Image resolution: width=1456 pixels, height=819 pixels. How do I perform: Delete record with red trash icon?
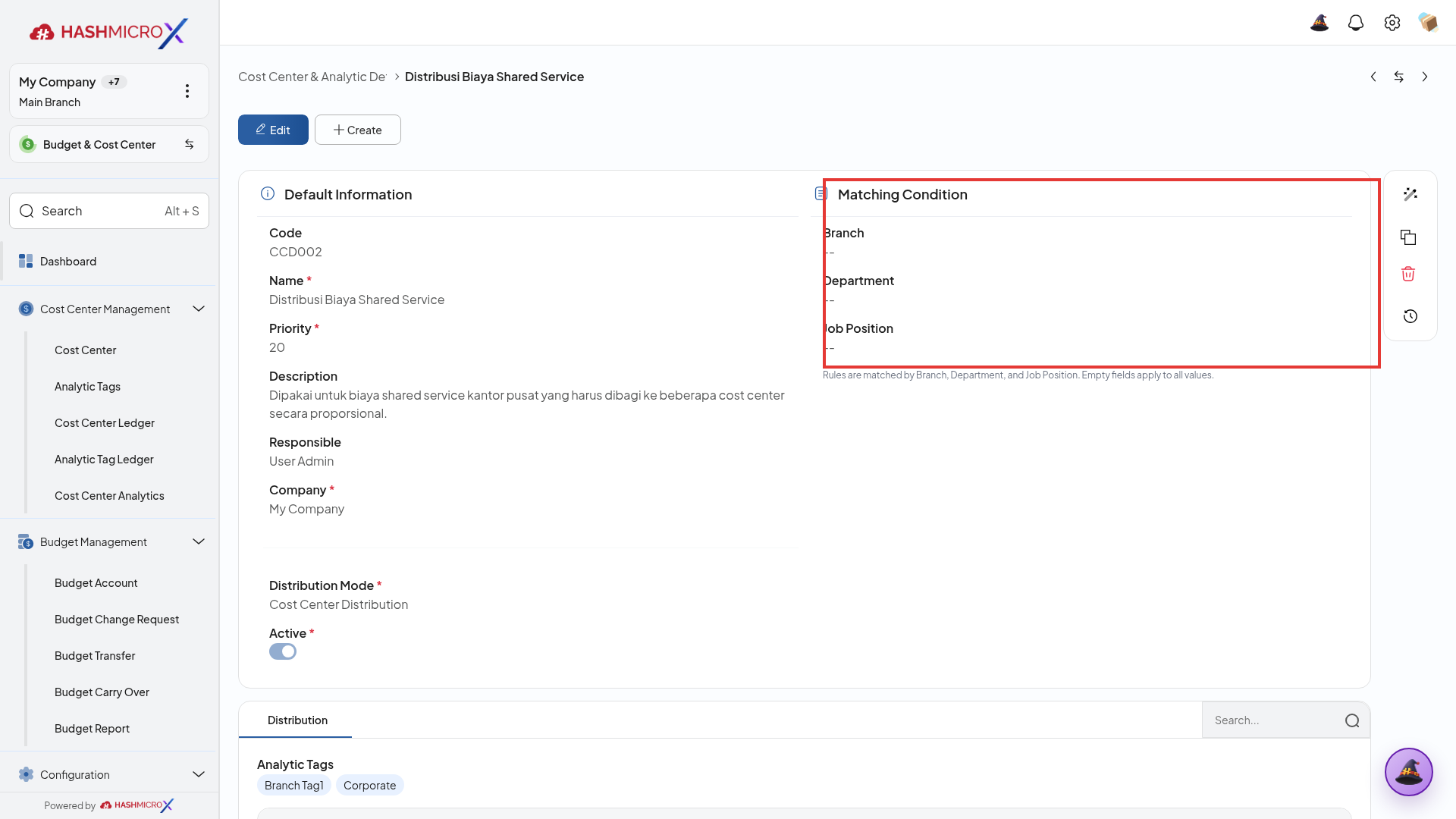tap(1408, 274)
